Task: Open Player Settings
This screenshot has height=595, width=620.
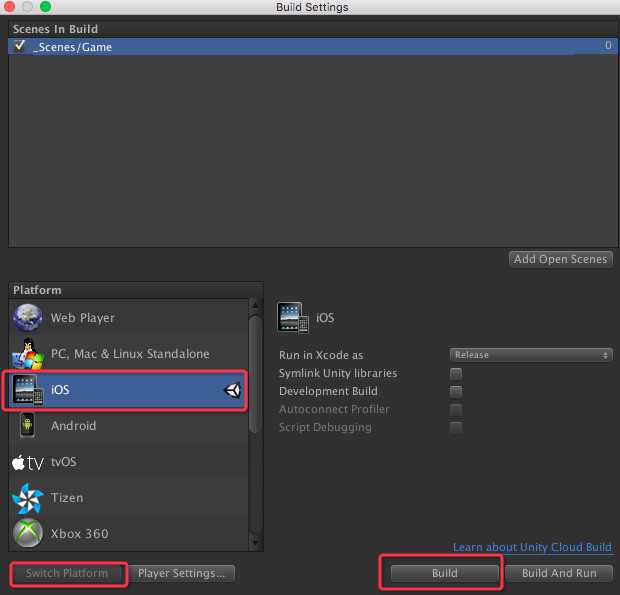Action: pyautogui.click(x=181, y=573)
